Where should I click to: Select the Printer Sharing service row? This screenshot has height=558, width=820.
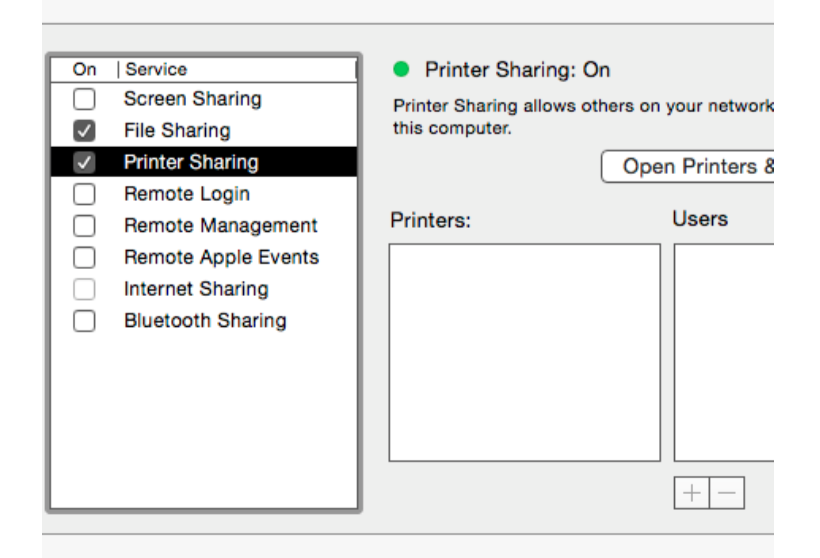pos(204,162)
